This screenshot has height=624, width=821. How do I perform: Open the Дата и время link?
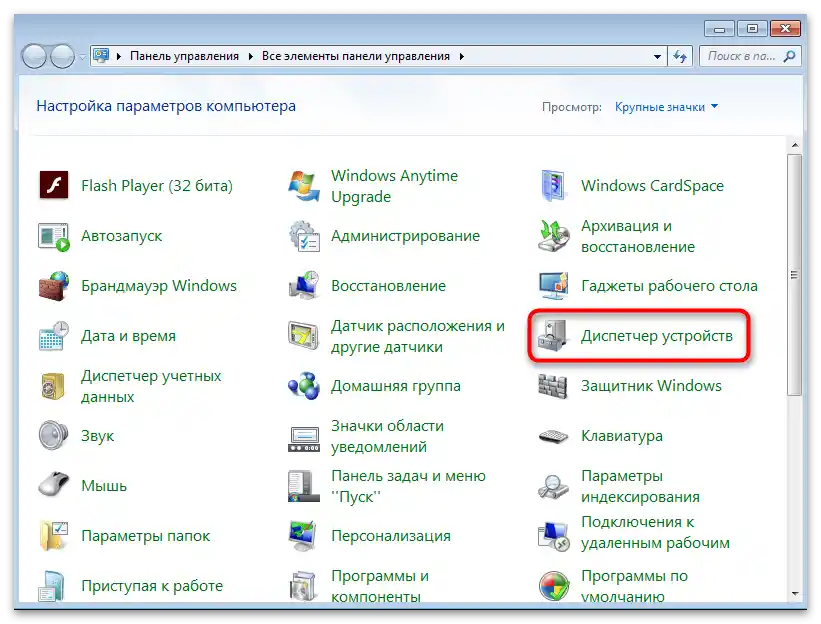click(128, 336)
